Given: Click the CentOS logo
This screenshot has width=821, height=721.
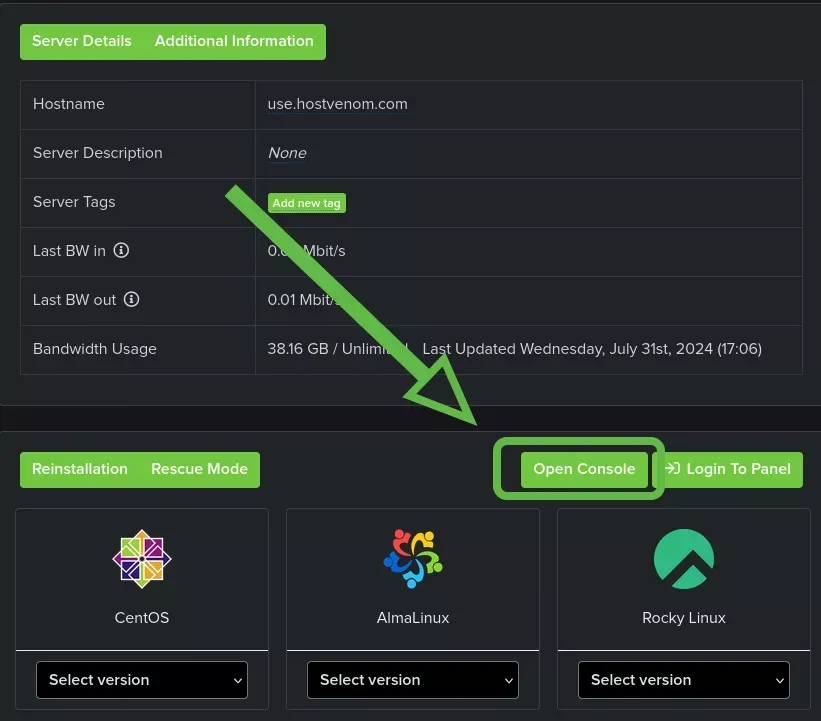Looking at the screenshot, I should click(x=142, y=559).
